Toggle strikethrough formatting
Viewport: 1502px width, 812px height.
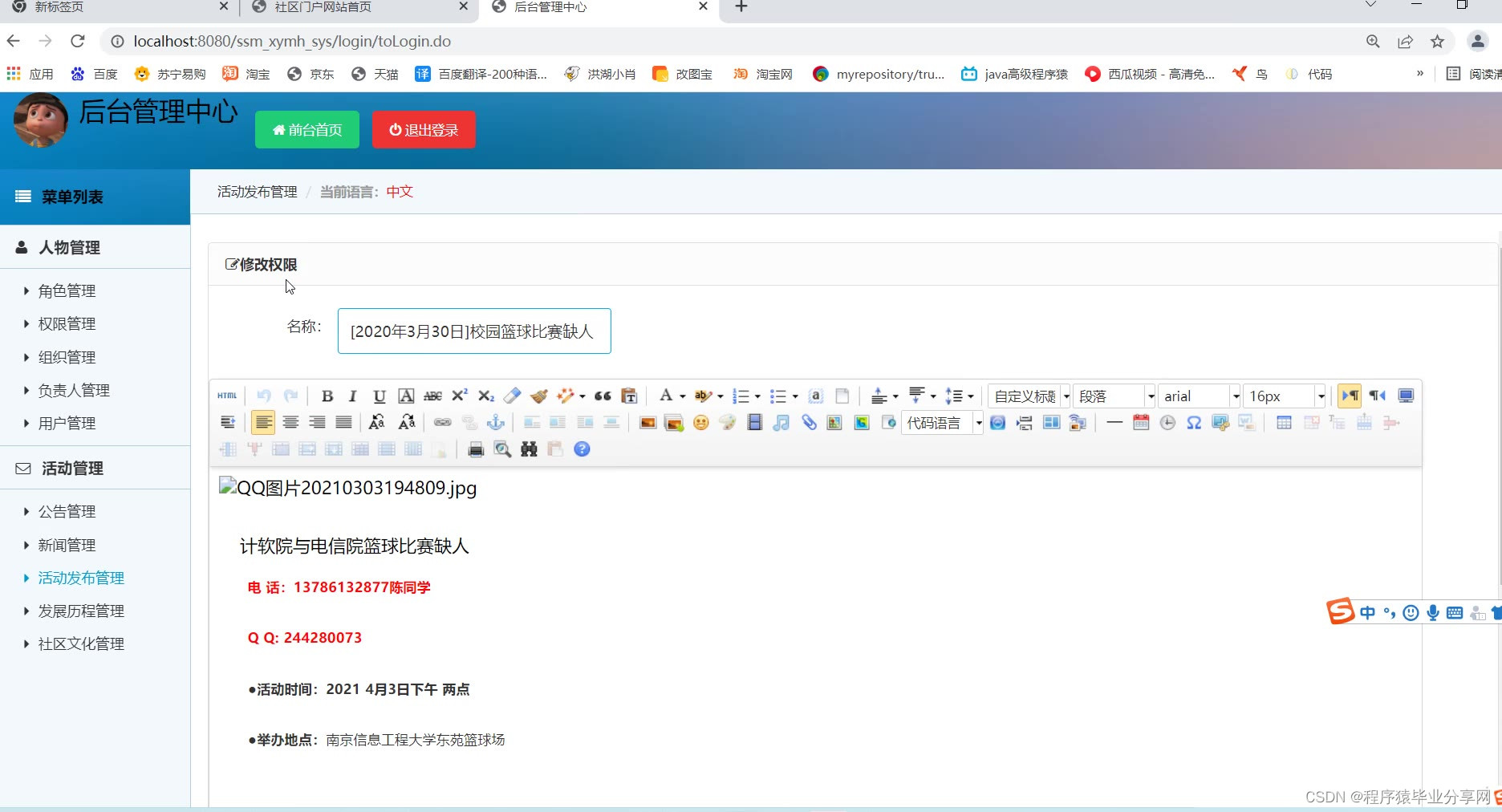[x=432, y=396]
